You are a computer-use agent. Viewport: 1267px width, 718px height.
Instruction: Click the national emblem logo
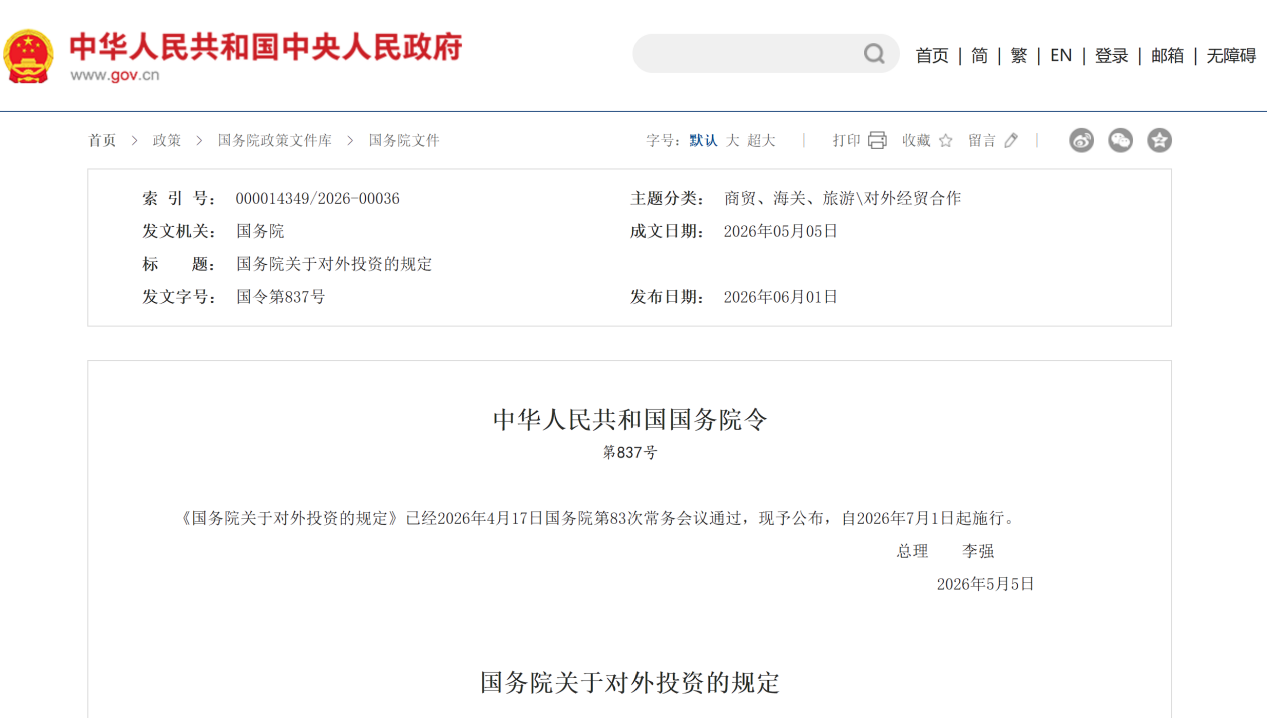[x=28, y=56]
